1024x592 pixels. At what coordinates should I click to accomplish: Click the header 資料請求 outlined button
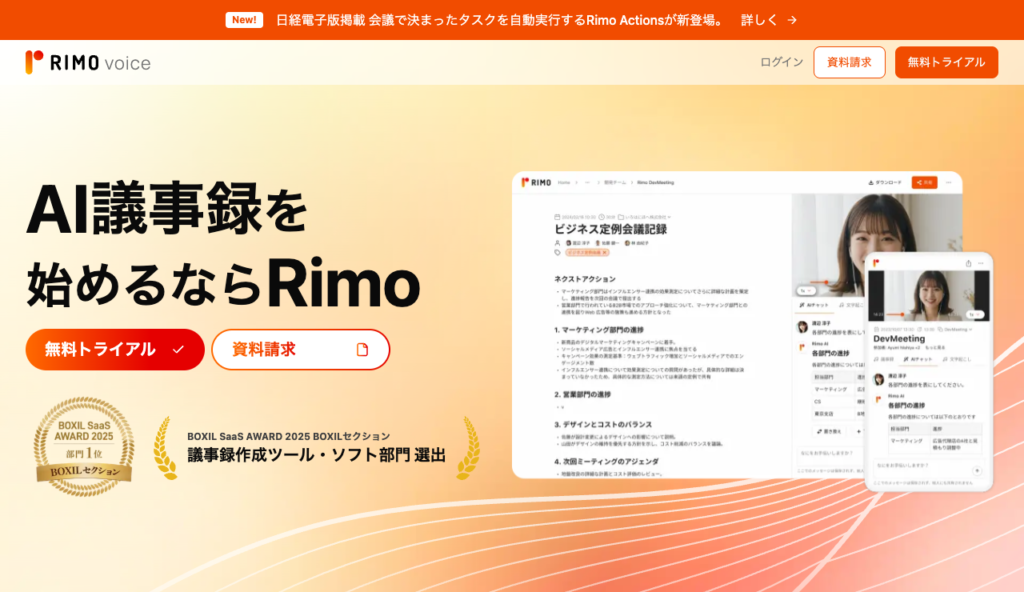click(x=849, y=63)
